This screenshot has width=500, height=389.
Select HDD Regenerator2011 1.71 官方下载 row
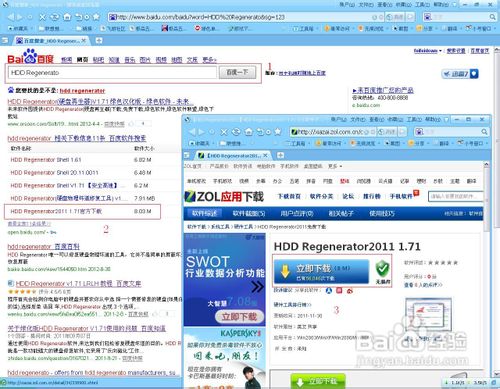pos(82,211)
